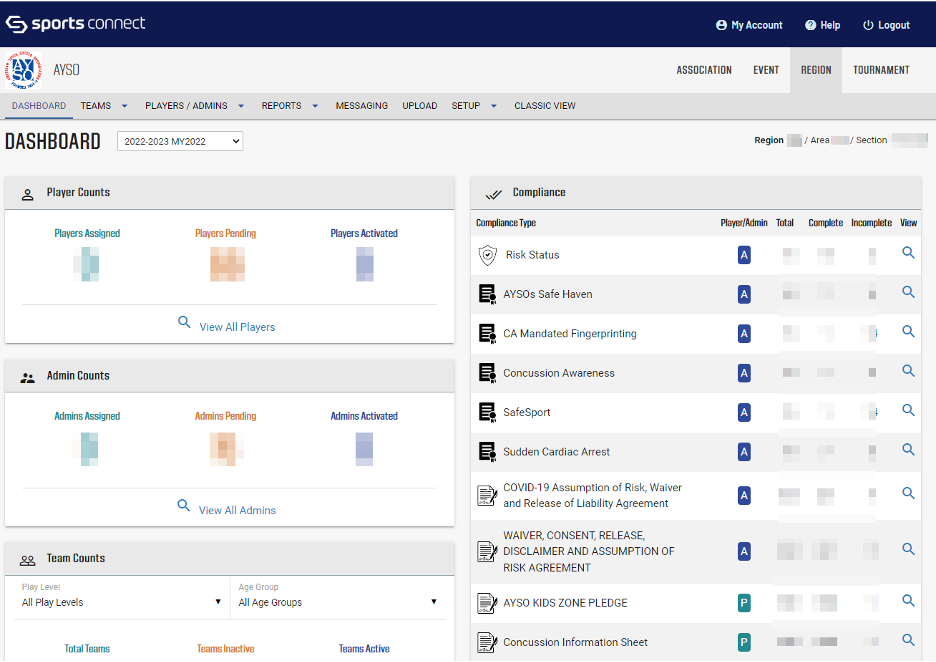The width and height of the screenshot is (936, 662).
Task: Click the Sudden Cardiac Arrest certificate icon
Action: [x=487, y=452]
